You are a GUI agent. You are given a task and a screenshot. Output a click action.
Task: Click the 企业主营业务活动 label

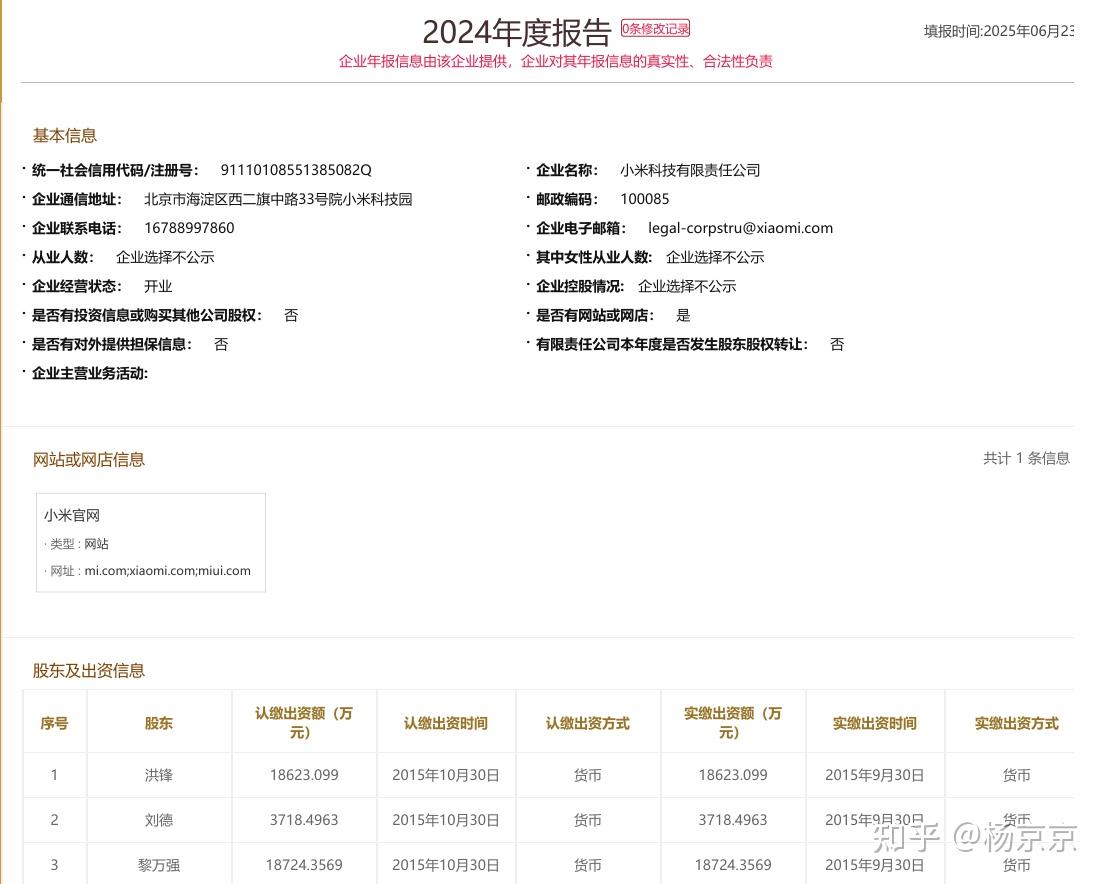point(90,373)
